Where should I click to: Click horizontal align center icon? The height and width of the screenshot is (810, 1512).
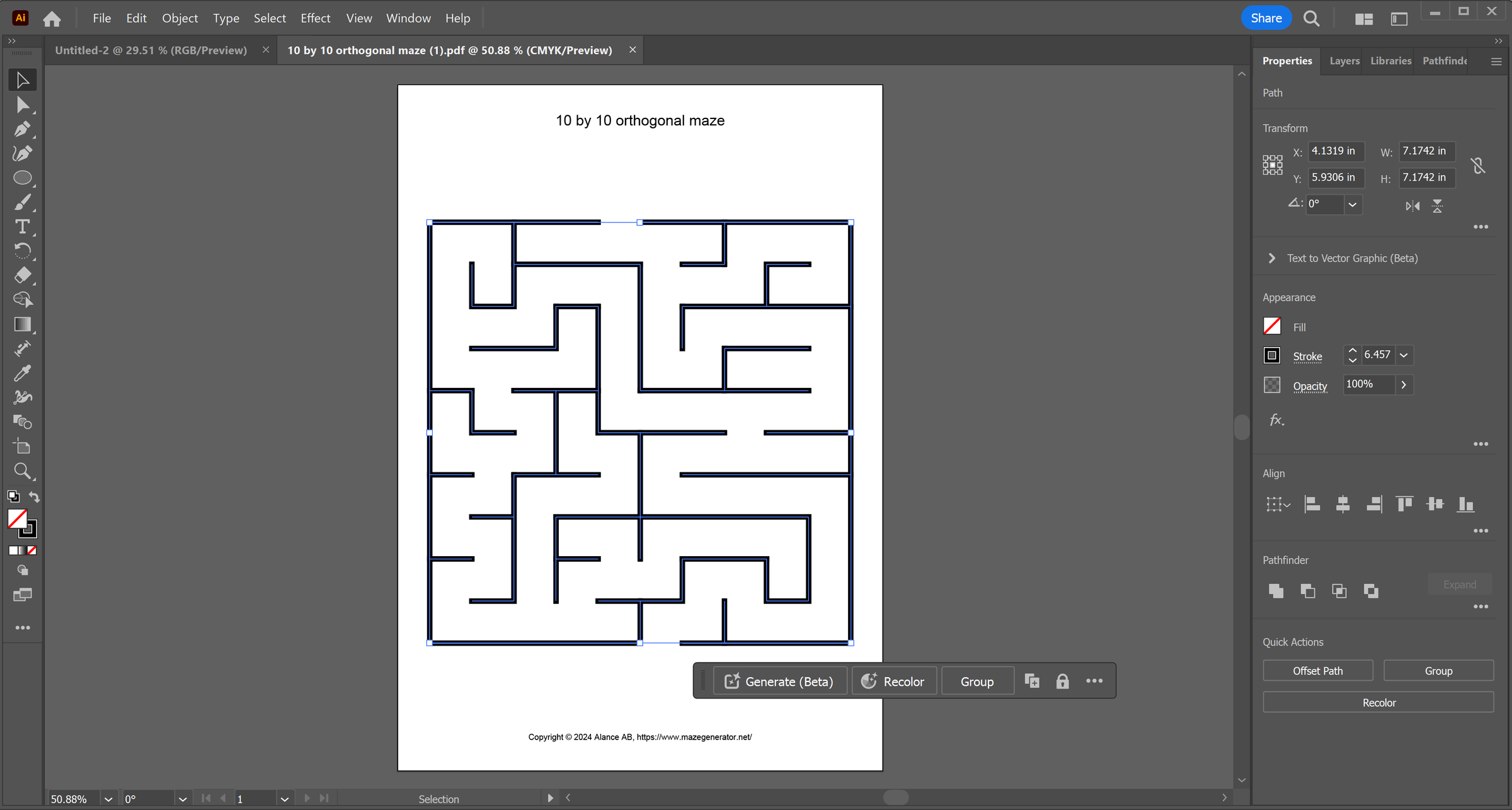(1343, 504)
